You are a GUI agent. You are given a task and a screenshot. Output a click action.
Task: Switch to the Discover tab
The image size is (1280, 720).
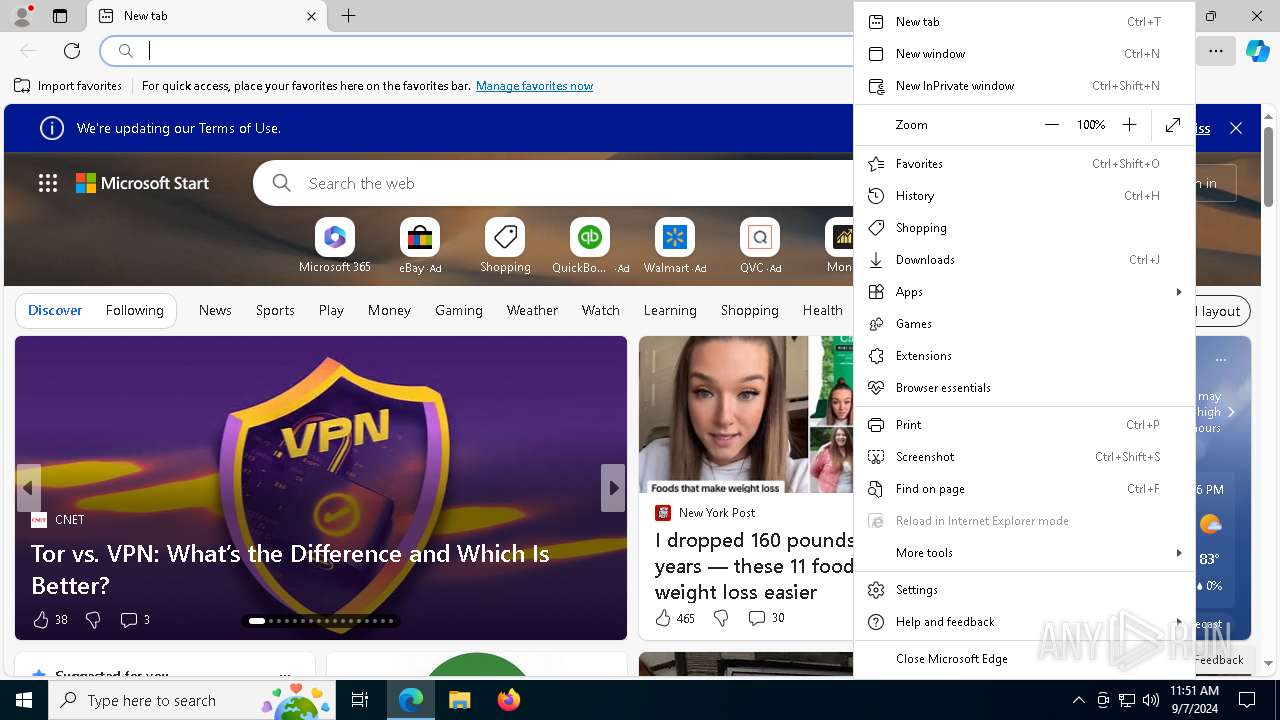55,311
